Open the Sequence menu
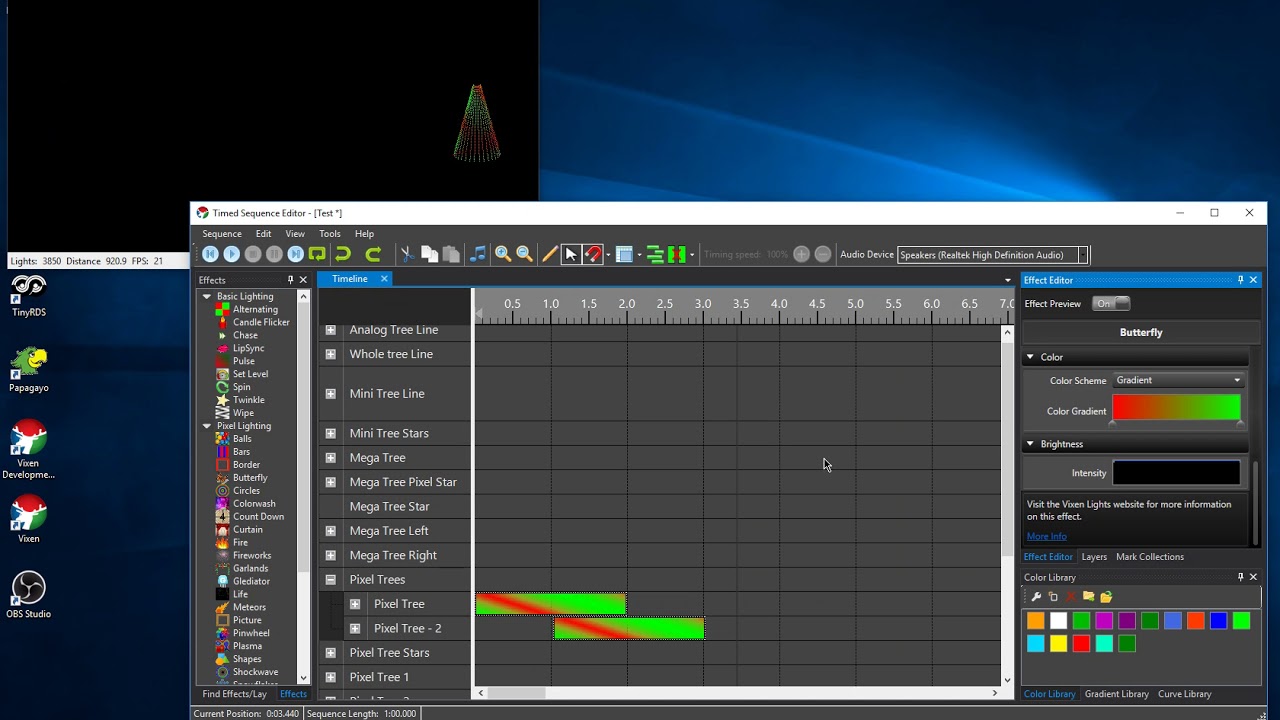Screen dimensions: 1280x720 pyautogui.click(x=222, y=234)
